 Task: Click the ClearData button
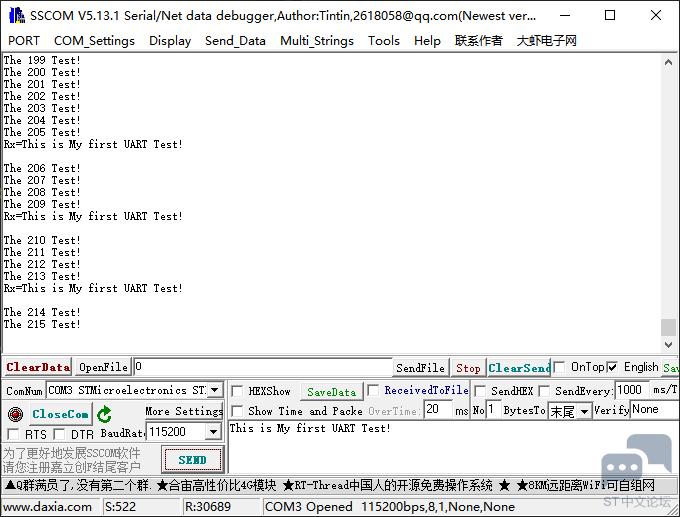pyautogui.click(x=38, y=367)
